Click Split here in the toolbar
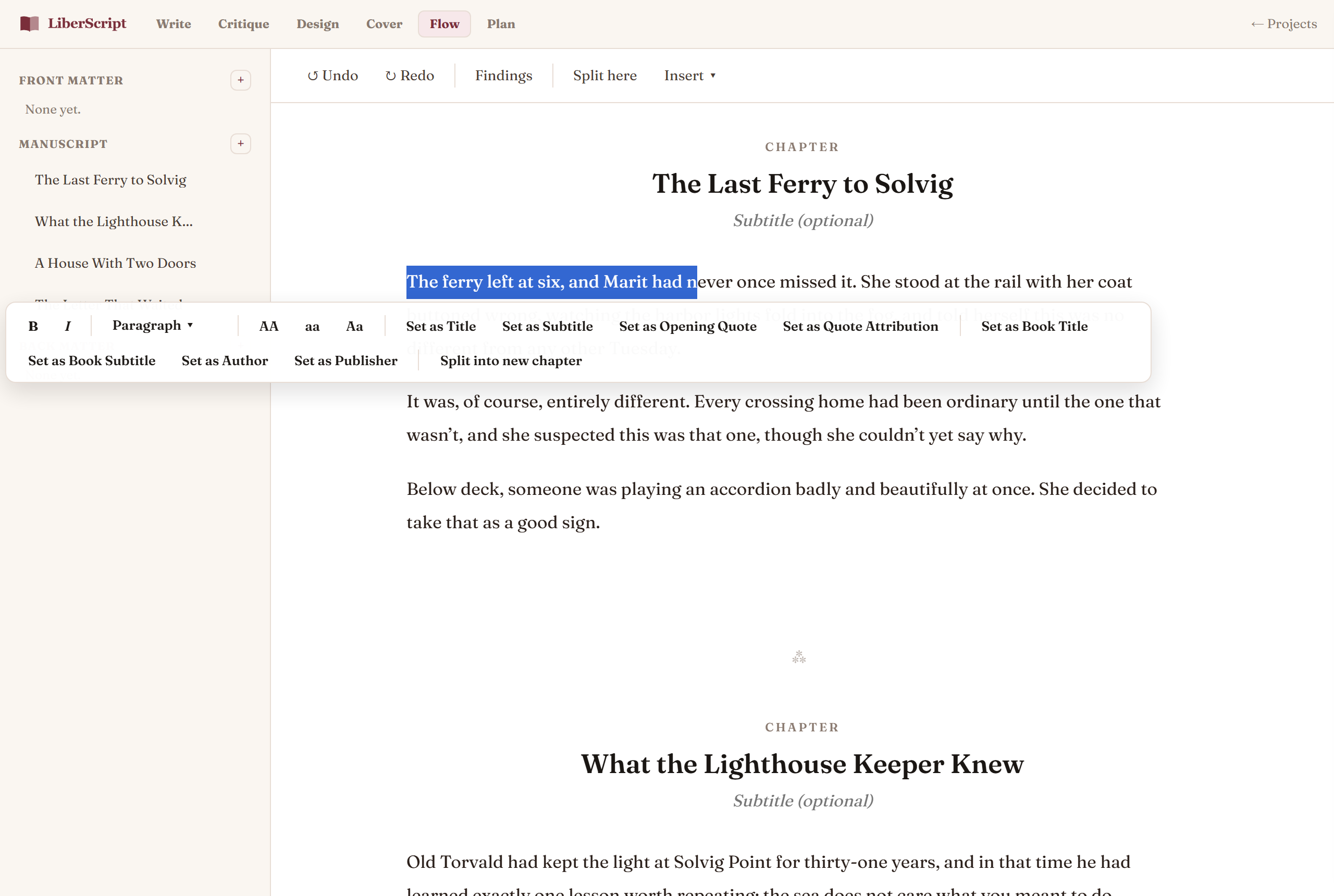 coord(604,76)
